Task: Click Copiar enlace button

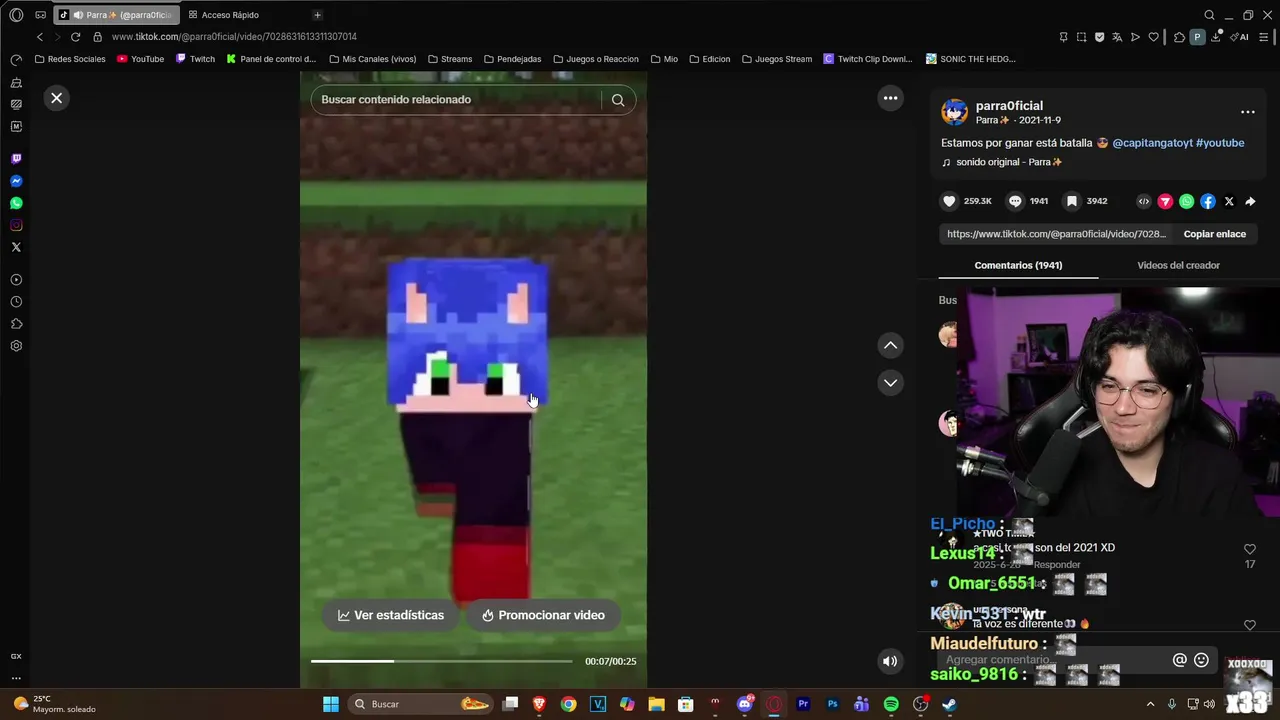Action: click(1214, 234)
